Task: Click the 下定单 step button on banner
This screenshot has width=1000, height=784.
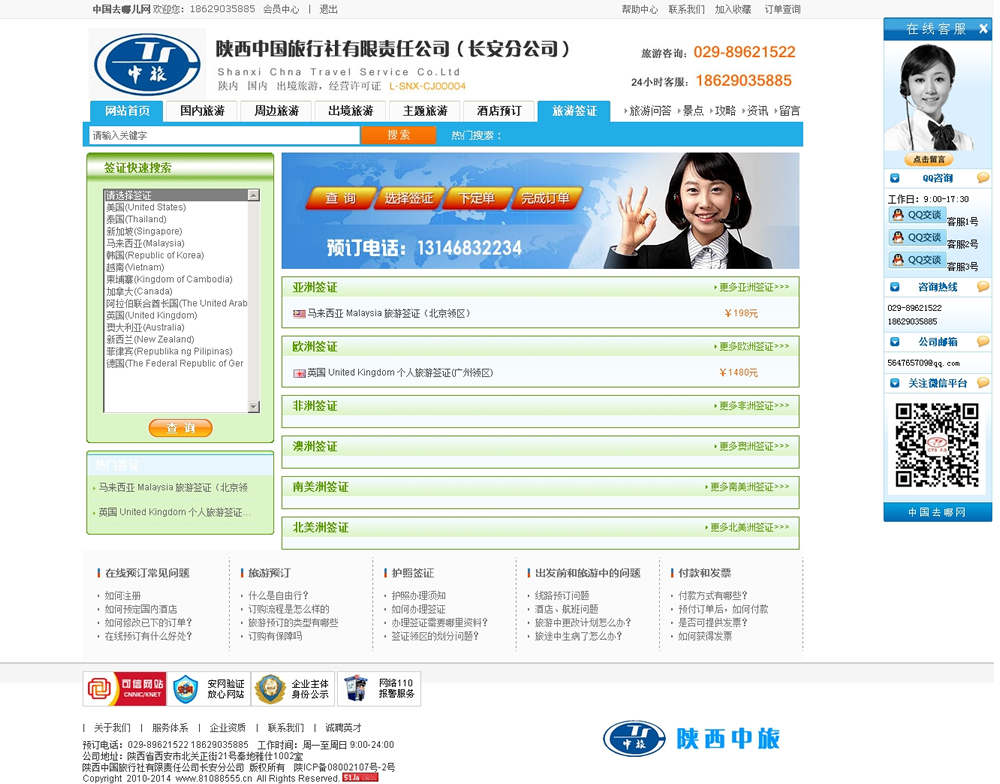Action: click(477, 198)
